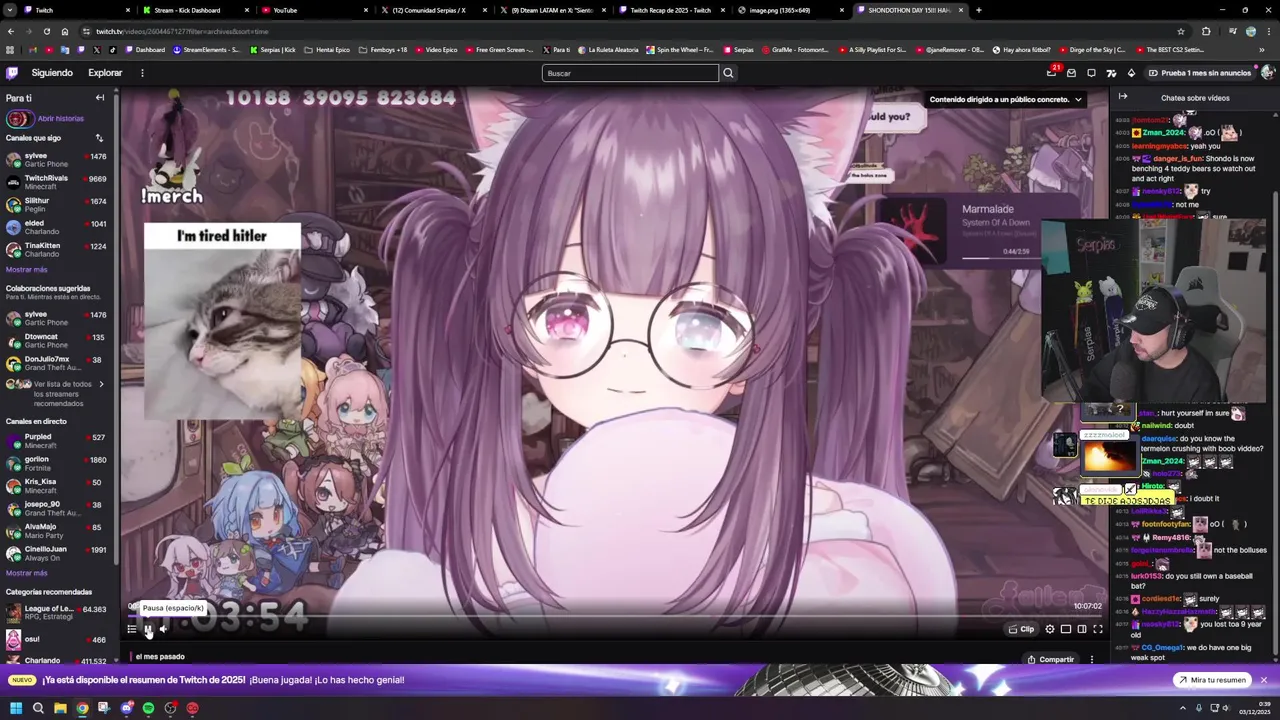Viewport: 1280px width, 720px height.
Task: Create a clip with the Clip button
Action: pos(1021,629)
